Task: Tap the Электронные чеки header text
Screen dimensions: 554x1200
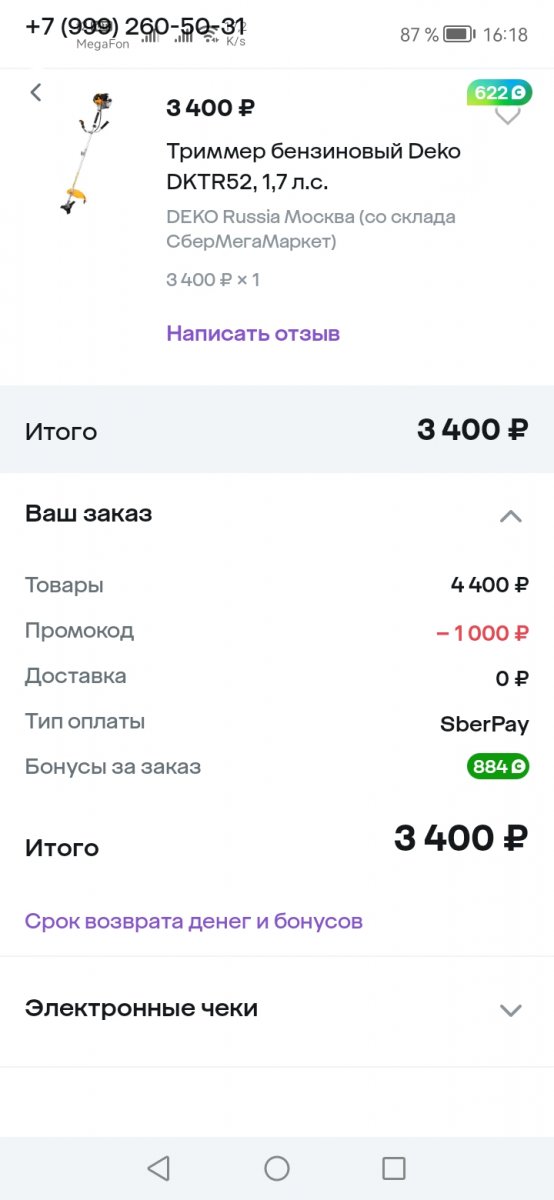Action: click(141, 1008)
